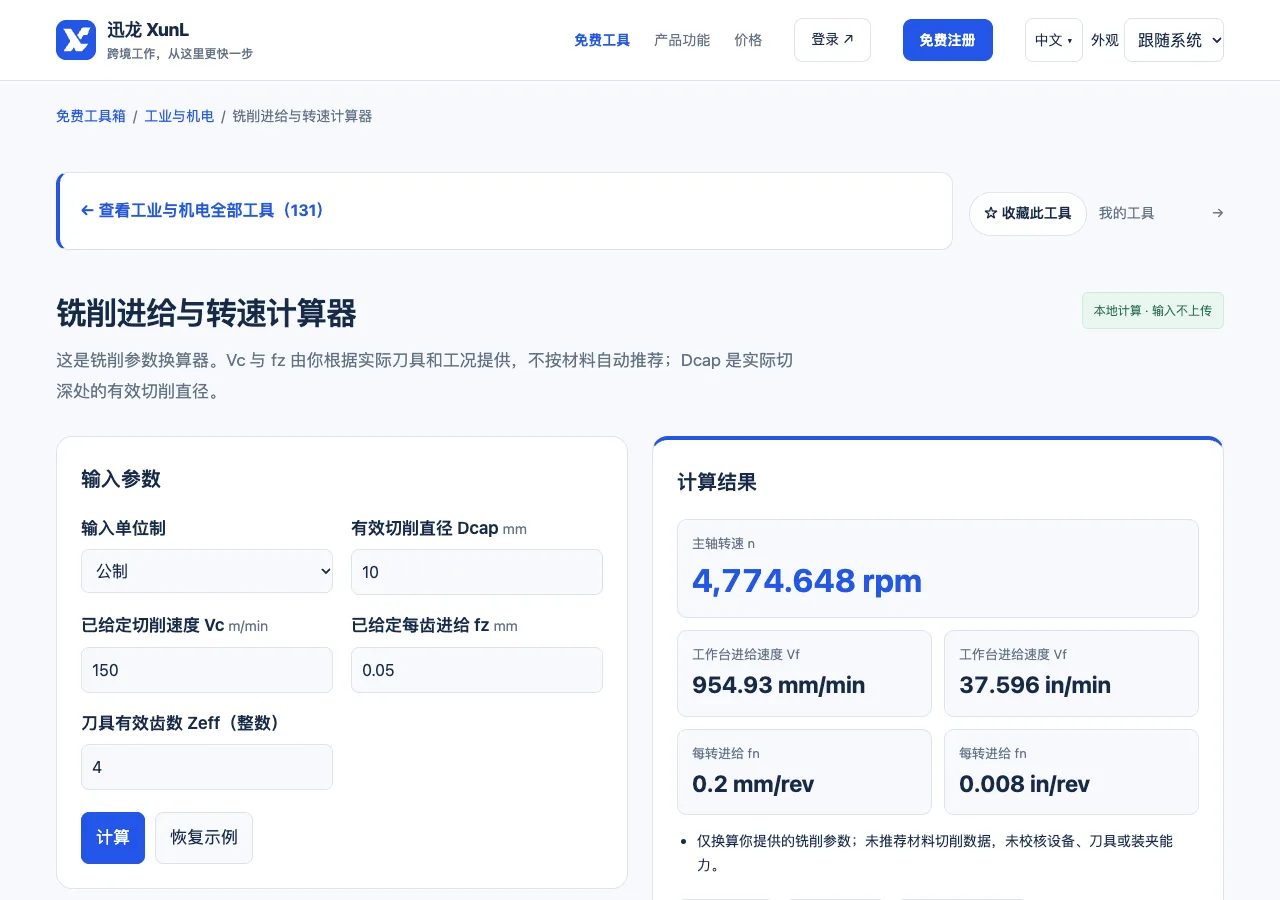Screen dimensions: 1280x900
Task: Click the 计算结果 panel heading
Action: [x=717, y=483]
